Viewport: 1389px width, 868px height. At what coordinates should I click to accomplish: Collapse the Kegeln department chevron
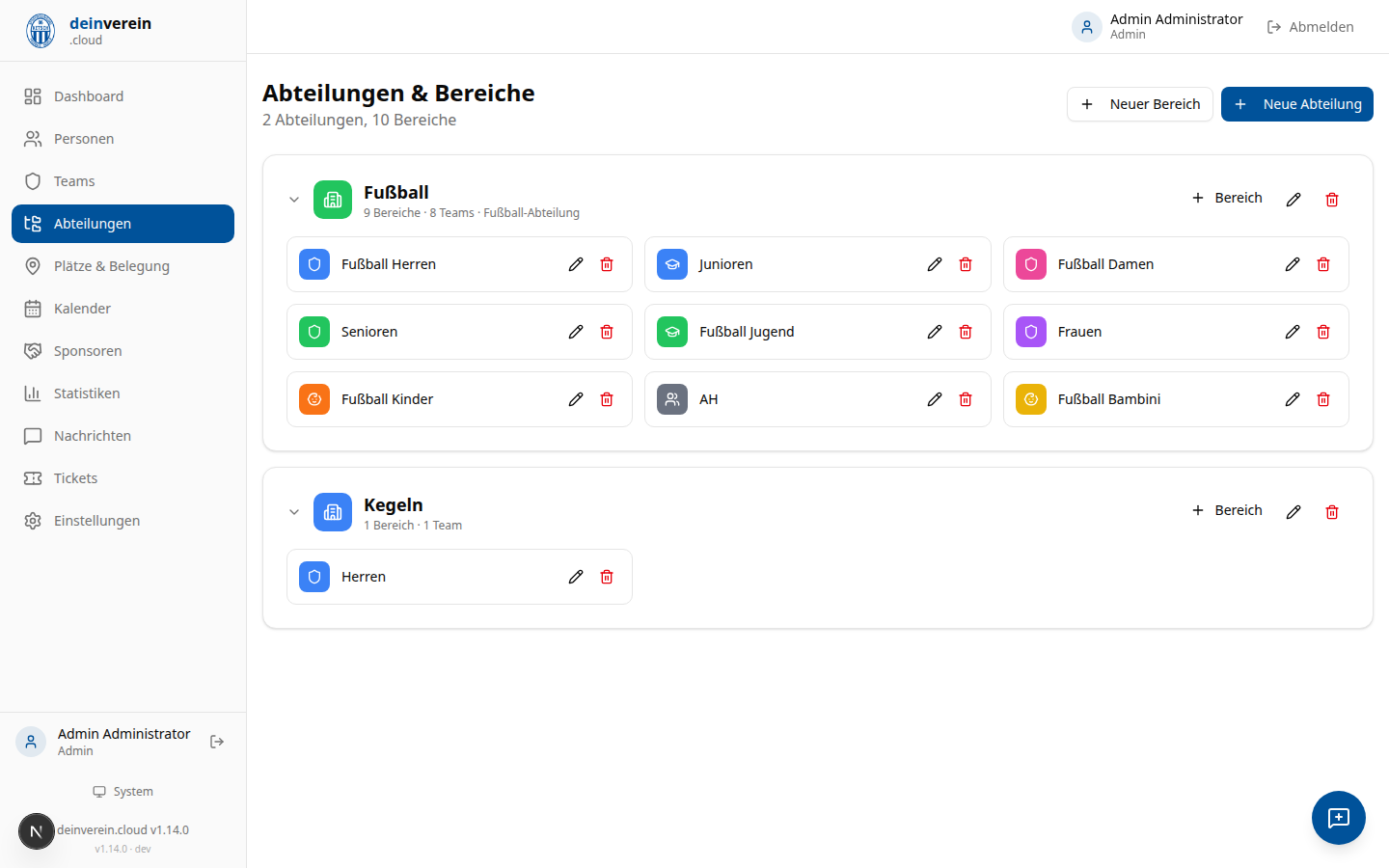point(294,512)
